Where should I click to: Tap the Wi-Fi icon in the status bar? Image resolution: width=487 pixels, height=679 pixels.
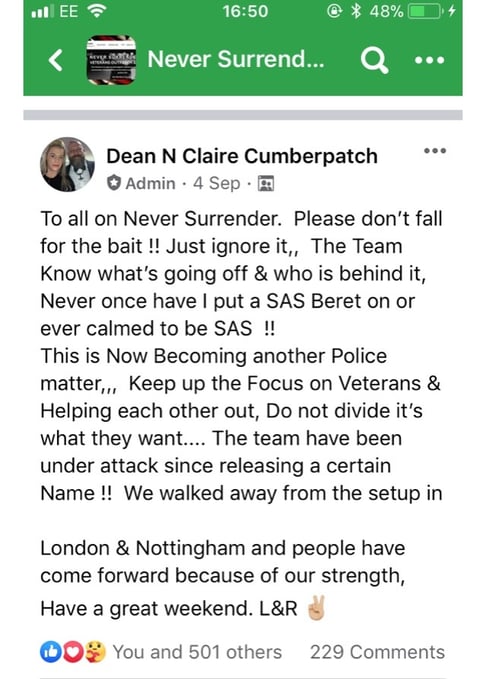(97, 11)
